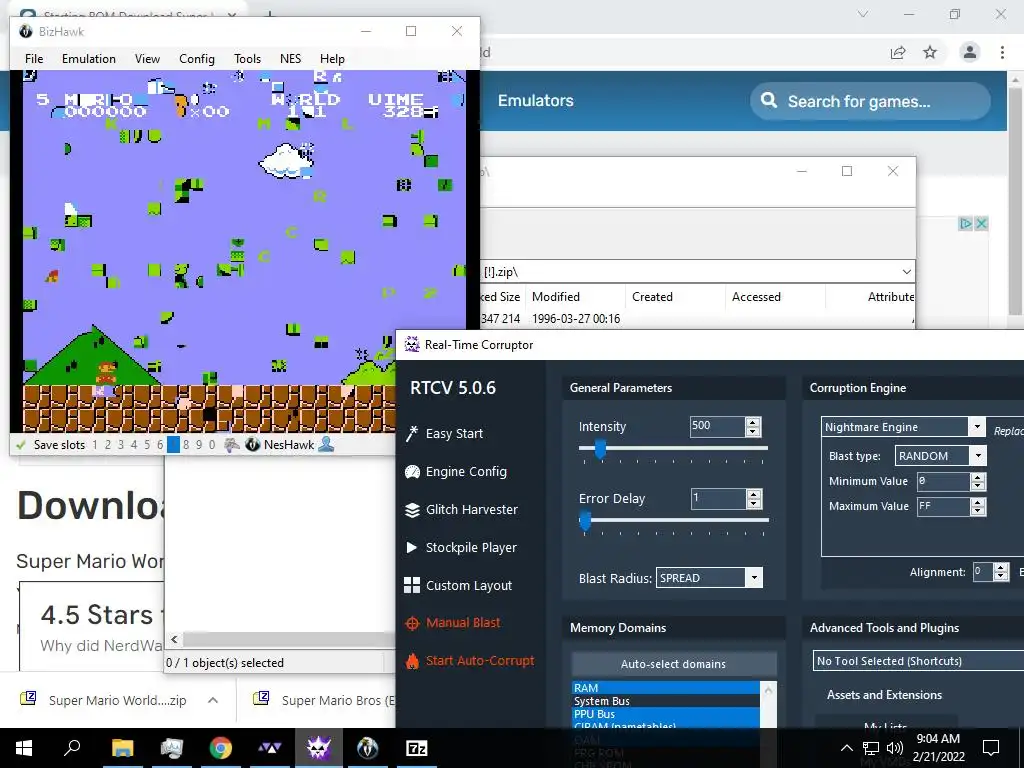1024x768 pixels.
Task: Click the BizHawk title bar icon
Action: [25, 31]
